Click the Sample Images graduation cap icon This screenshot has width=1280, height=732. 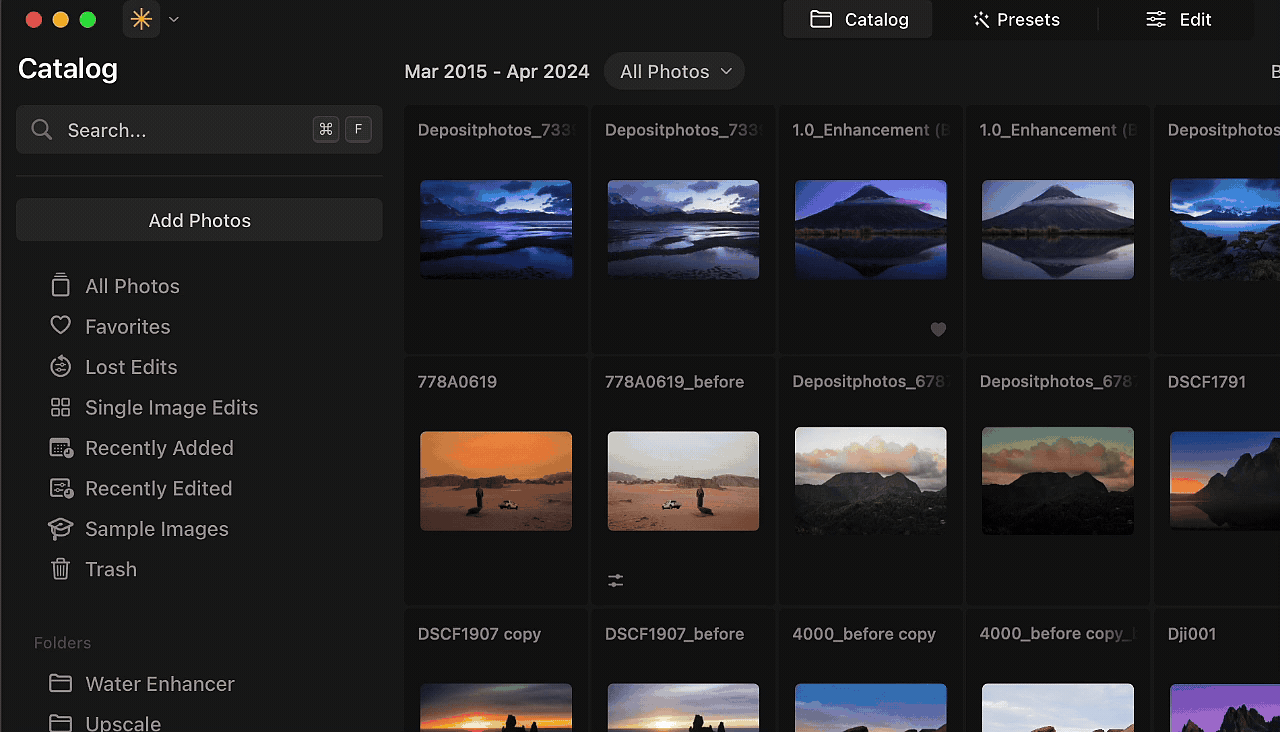(61, 529)
